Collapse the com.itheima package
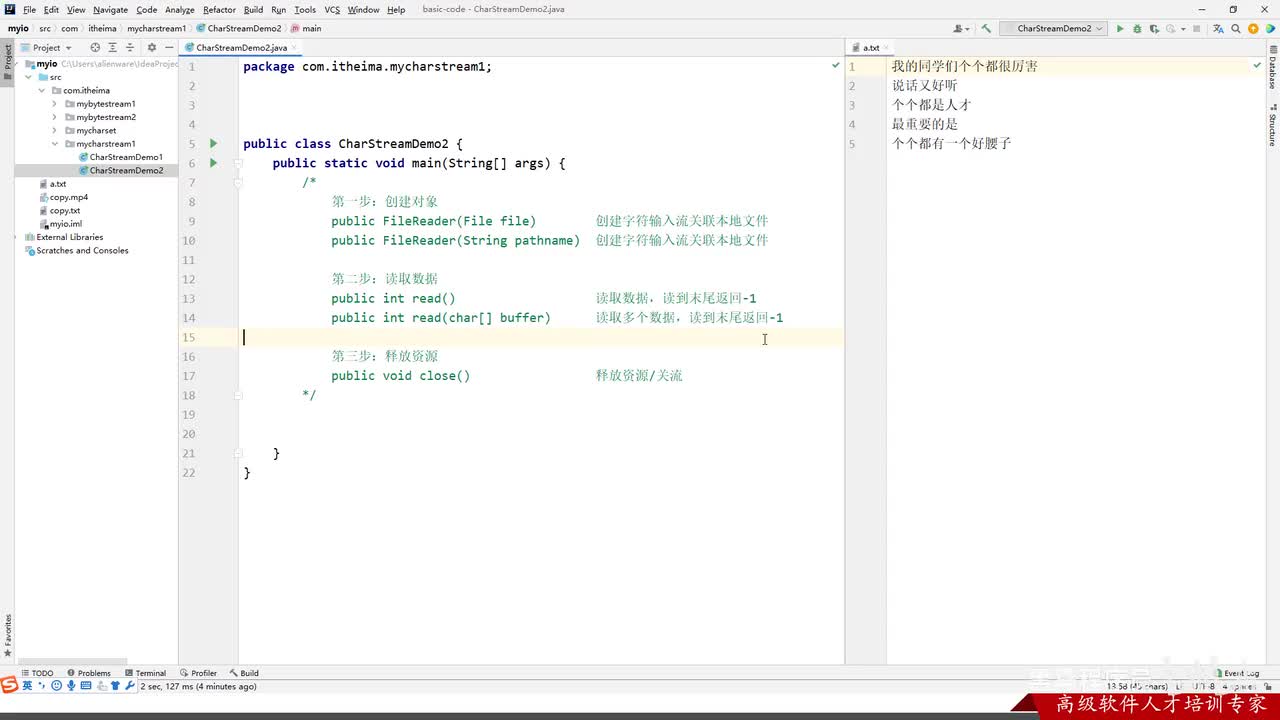This screenshot has width=1280, height=720. (x=42, y=90)
